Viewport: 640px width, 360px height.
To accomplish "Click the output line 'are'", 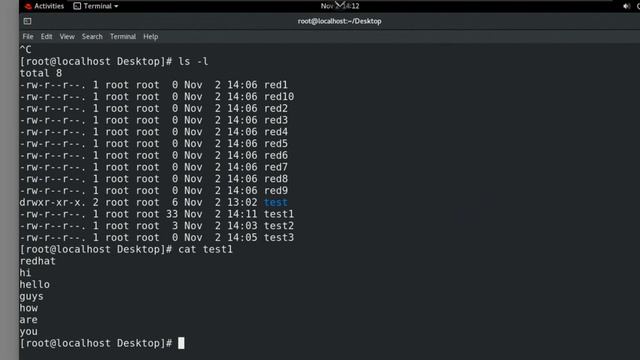I will click(29, 320).
